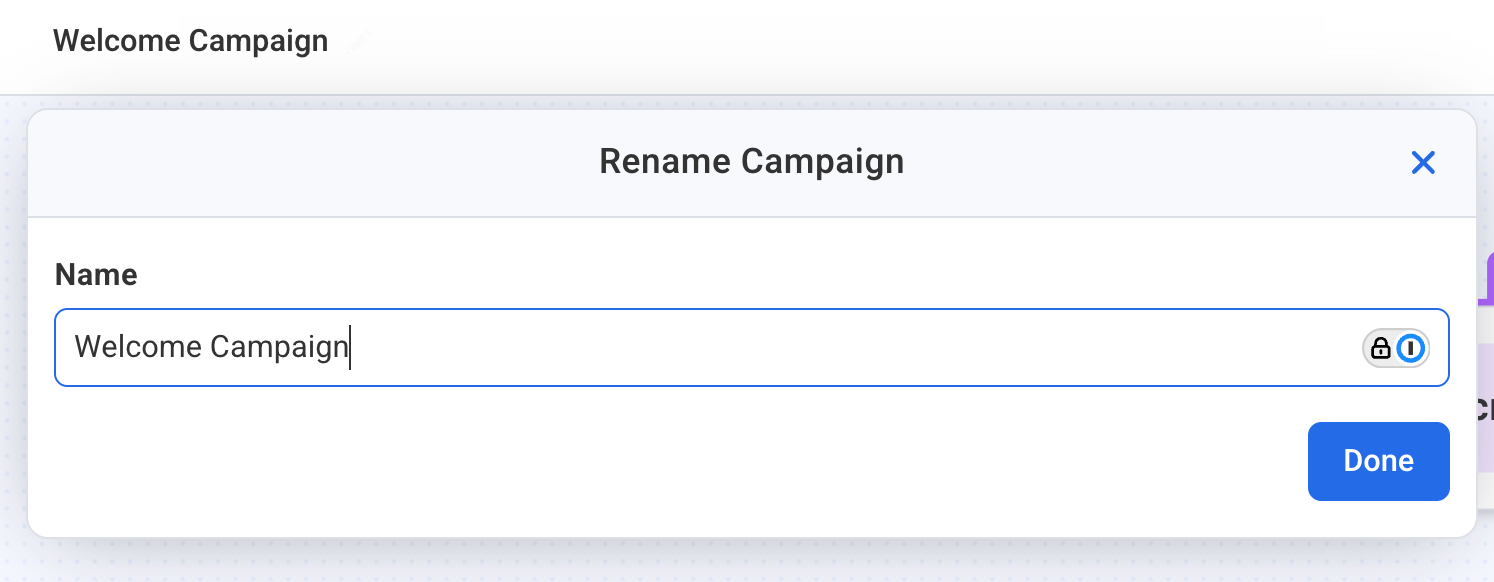Click the dialog header bar left of title
The height and width of the screenshot is (582, 1494).
pyautogui.click(x=300, y=163)
